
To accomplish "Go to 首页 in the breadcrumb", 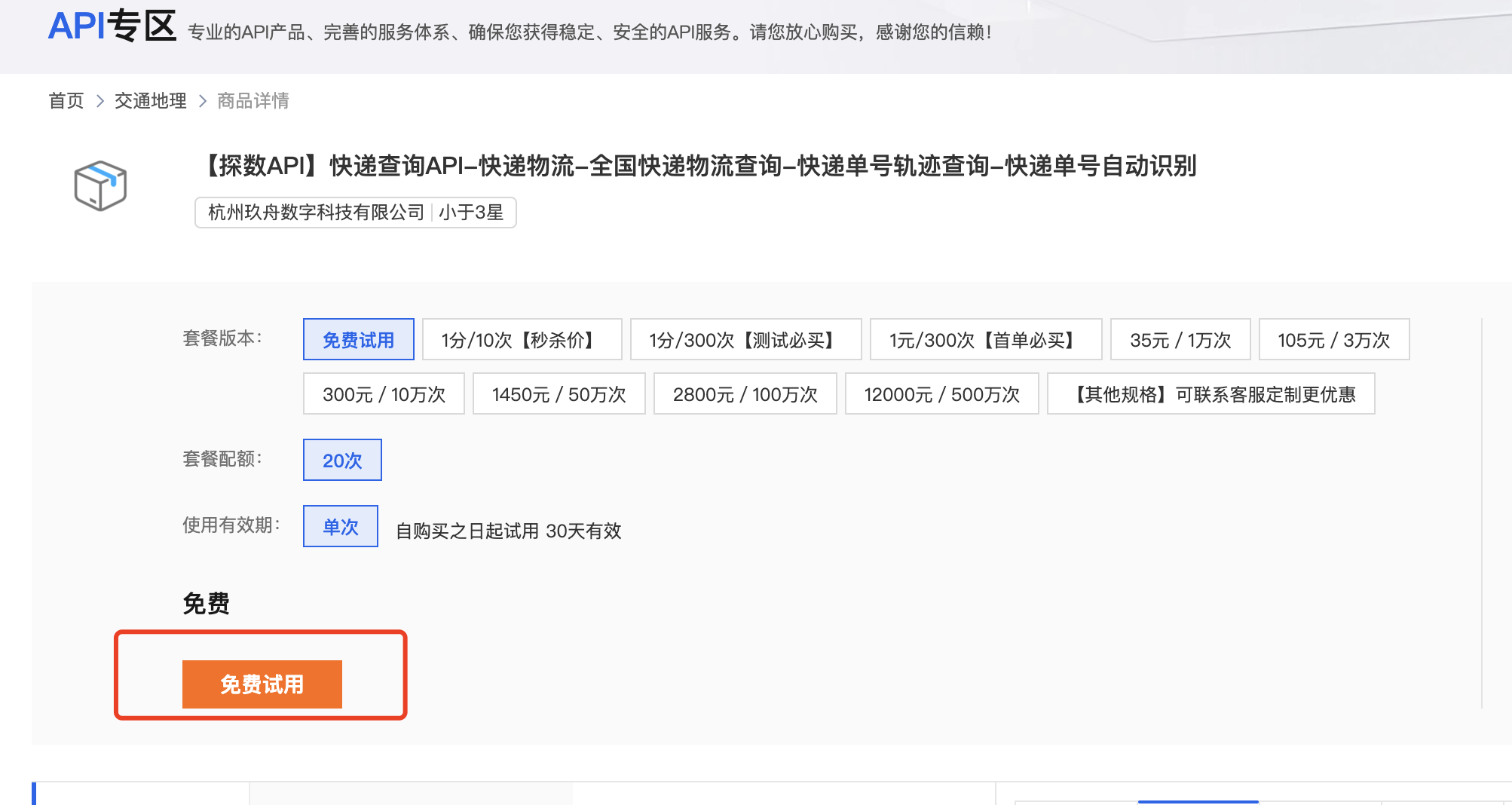I will click(x=66, y=101).
